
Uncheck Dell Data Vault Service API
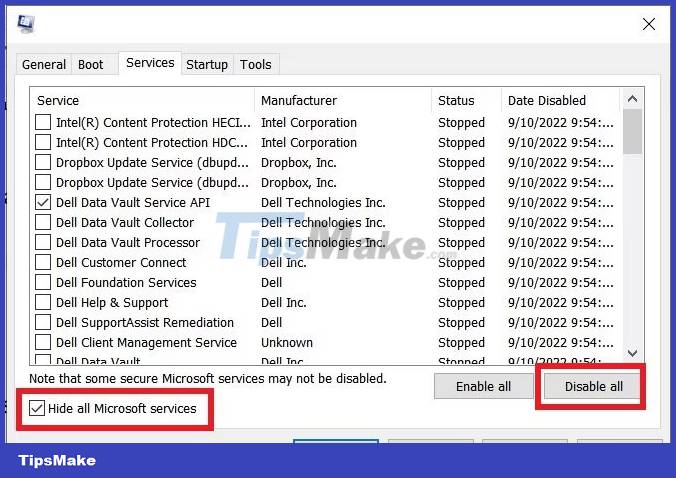coord(43,203)
